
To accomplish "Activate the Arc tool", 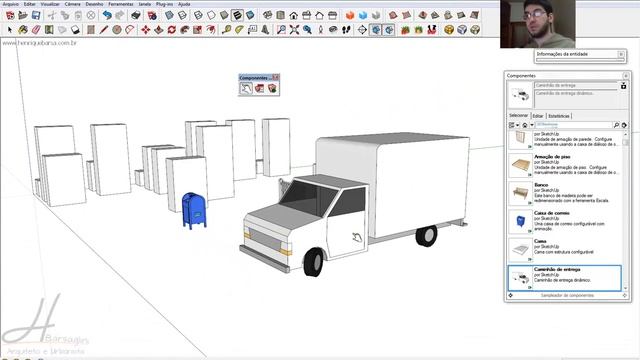I will (130, 30).
